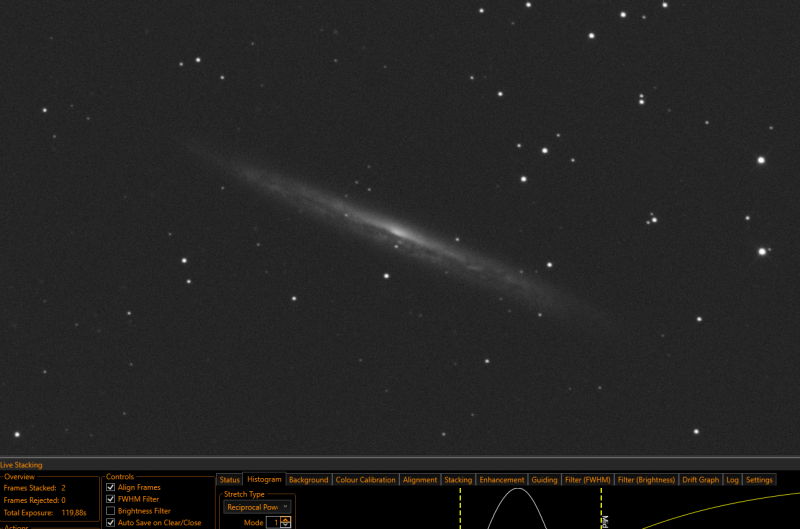
Task: Switch to the Guiding tab
Action: pos(544,480)
